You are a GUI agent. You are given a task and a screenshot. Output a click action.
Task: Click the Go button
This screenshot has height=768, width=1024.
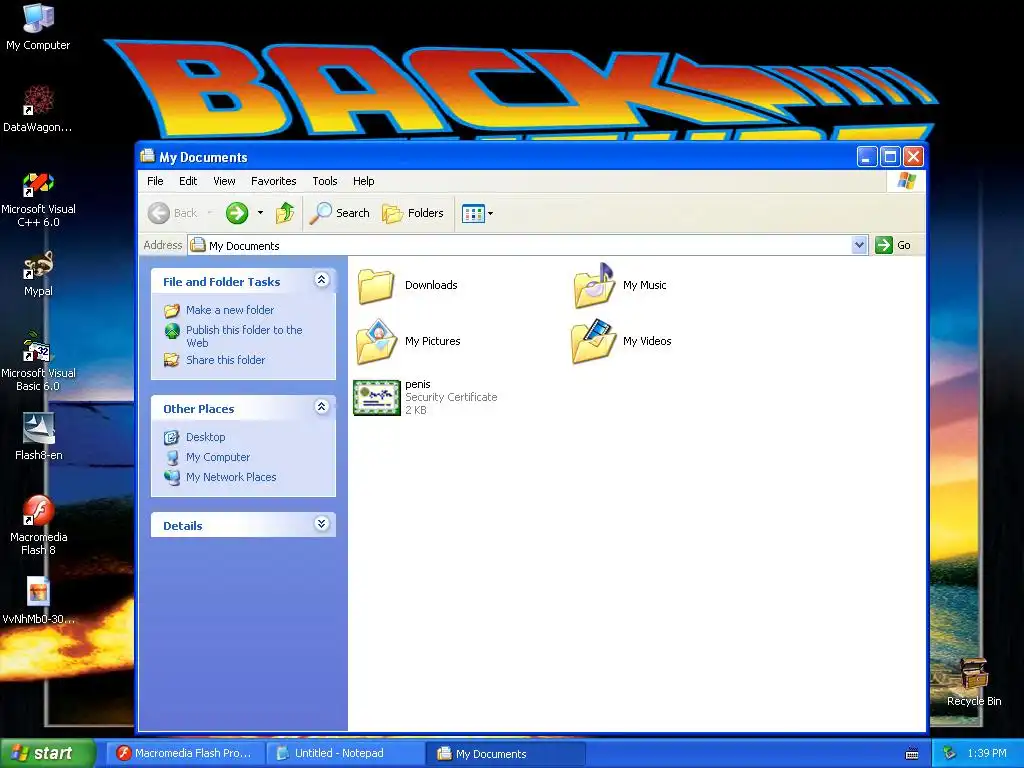(x=893, y=246)
